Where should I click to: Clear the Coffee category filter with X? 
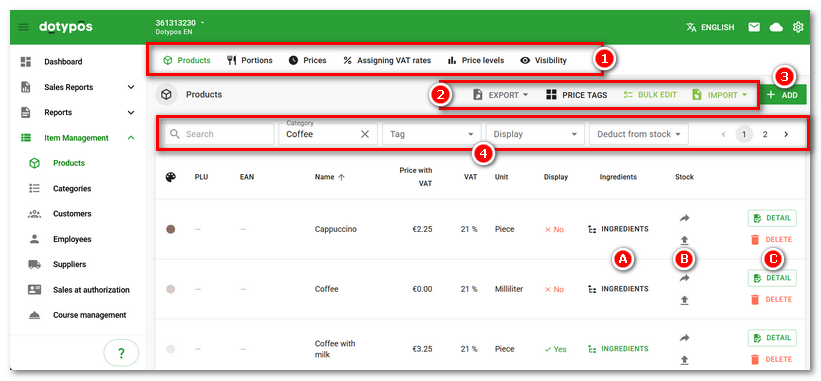point(365,134)
